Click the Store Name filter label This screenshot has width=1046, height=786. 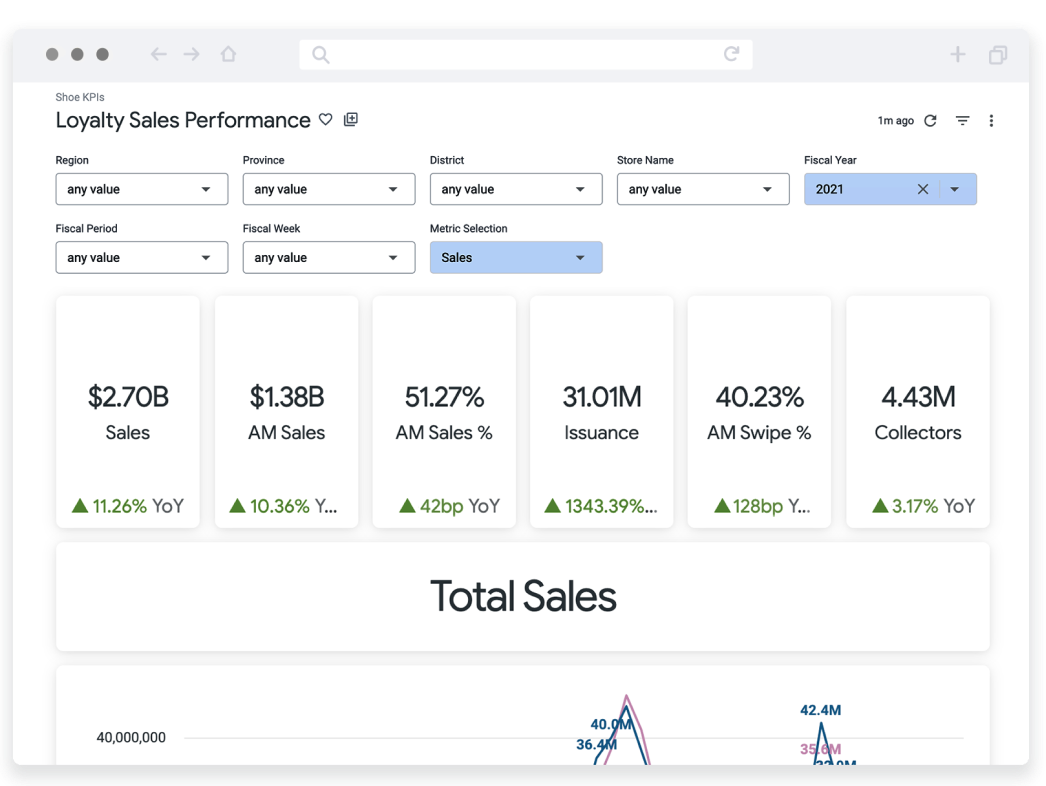pos(645,160)
